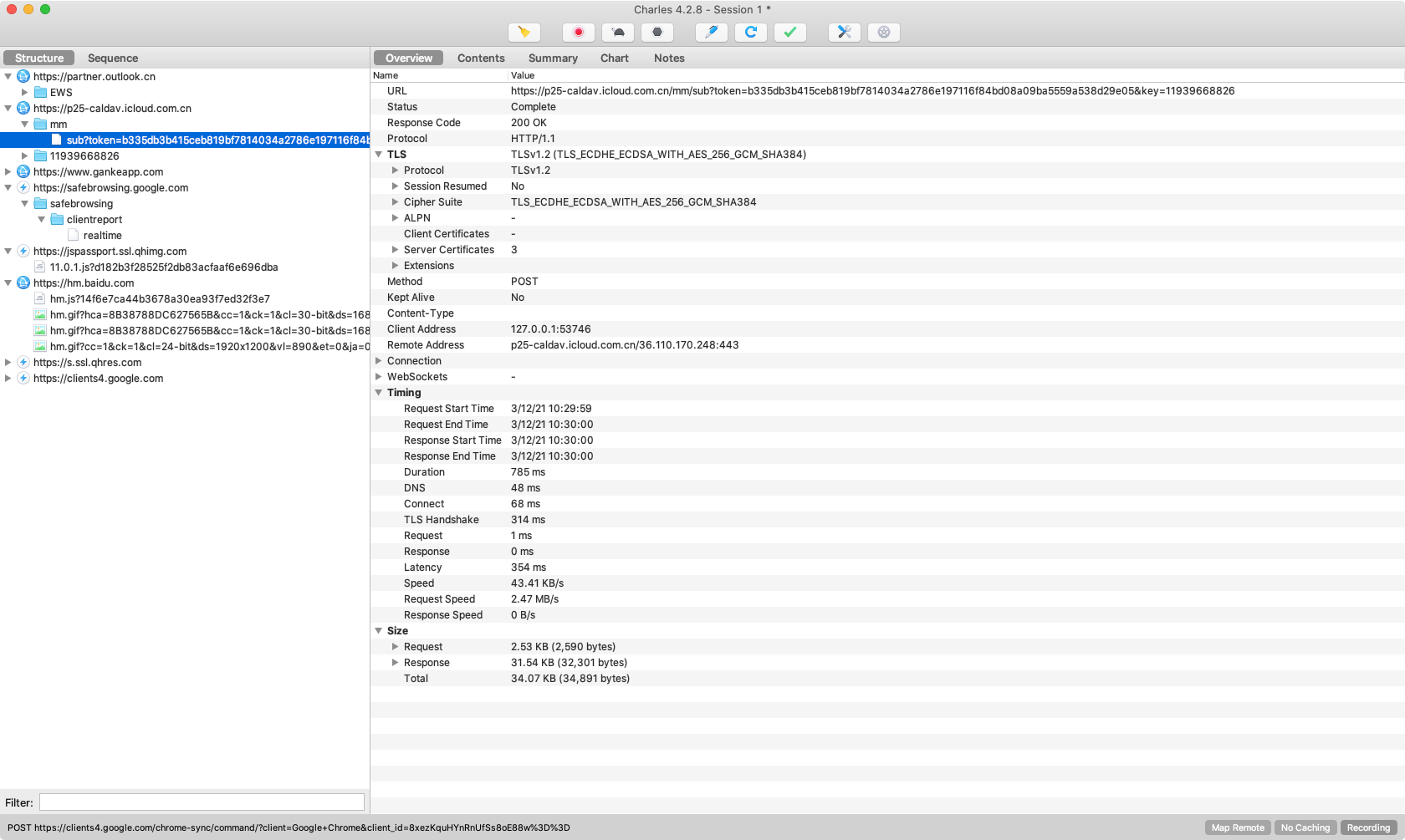Open the Summary tab
The height and width of the screenshot is (840, 1405).
[x=553, y=58]
